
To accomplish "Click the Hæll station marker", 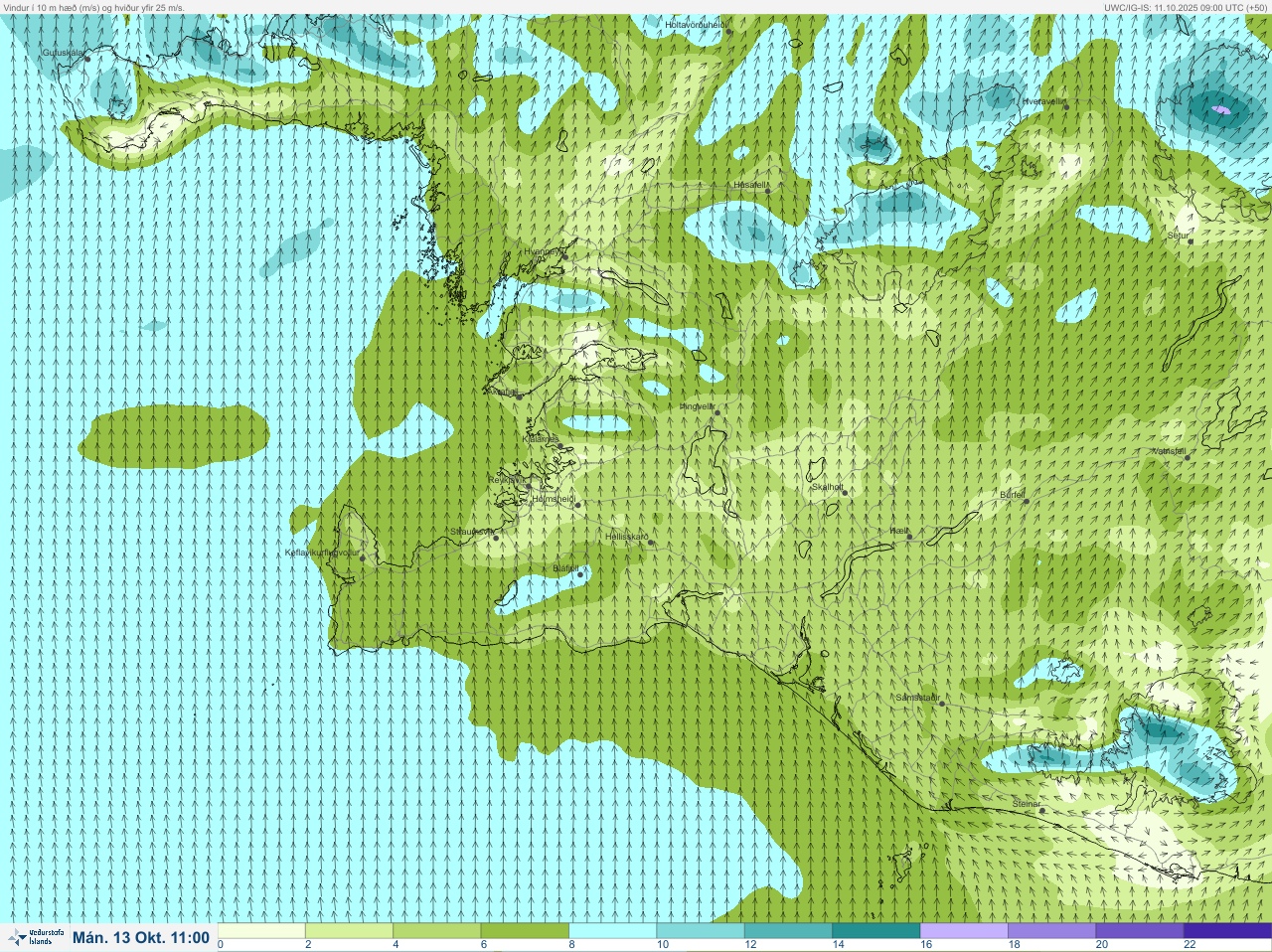I will pyautogui.click(x=909, y=537).
